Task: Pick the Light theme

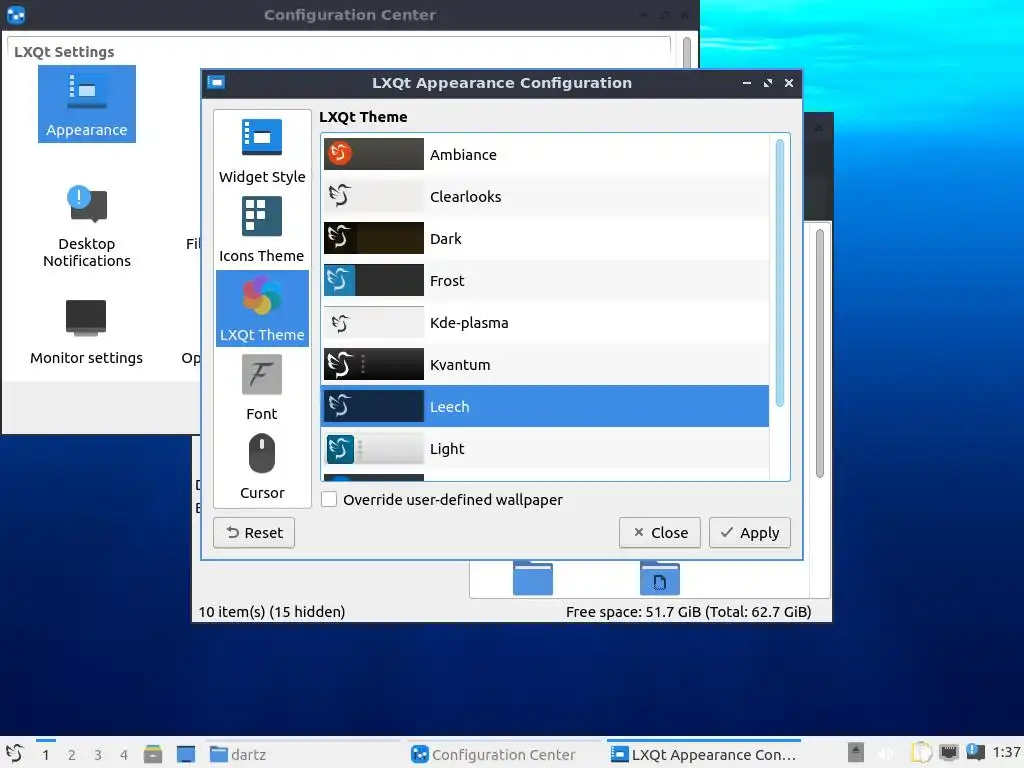Action: [x=545, y=449]
